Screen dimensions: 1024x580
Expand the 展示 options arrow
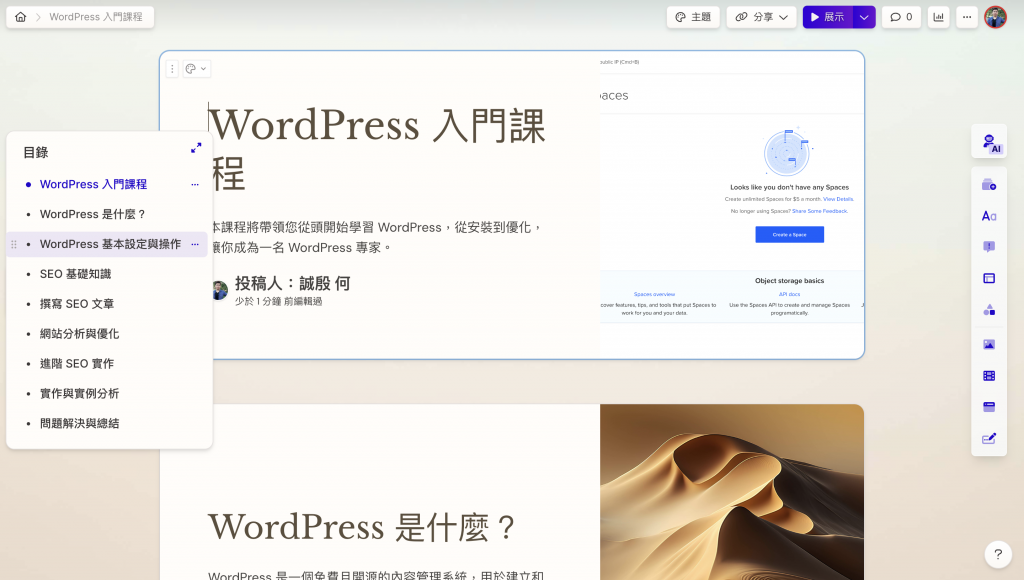(x=864, y=17)
